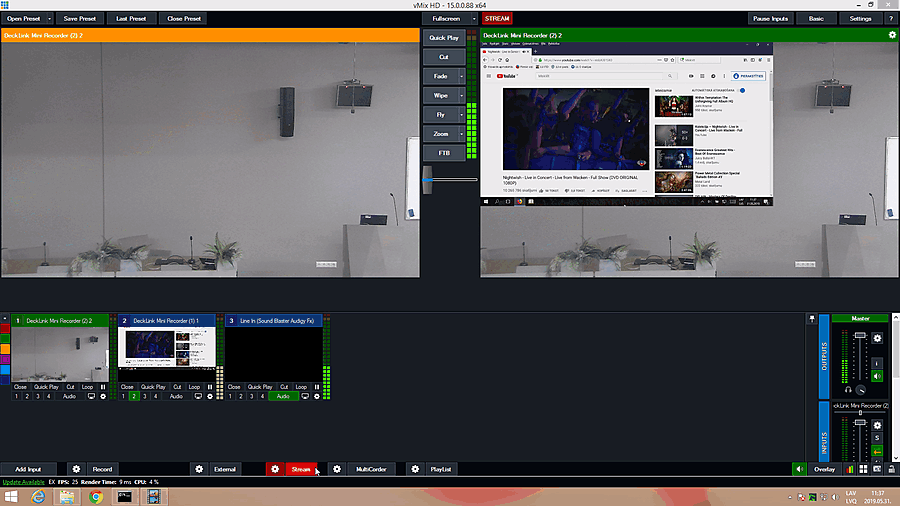Expand Wipe transition dropdown arrow
The height and width of the screenshot is (506, 900).
click(x=461, y=95)
